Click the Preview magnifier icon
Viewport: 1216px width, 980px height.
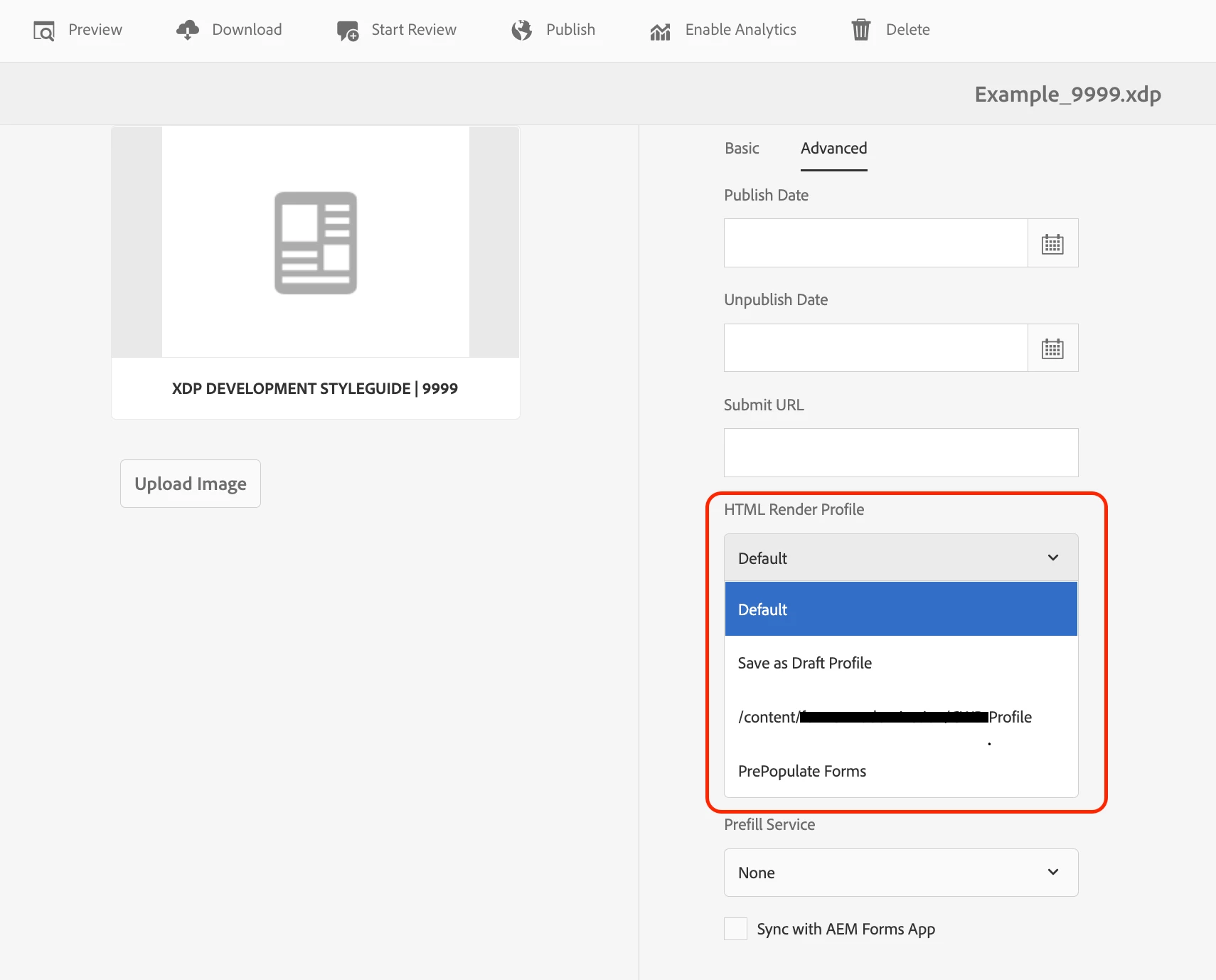[x=44, y=31]
